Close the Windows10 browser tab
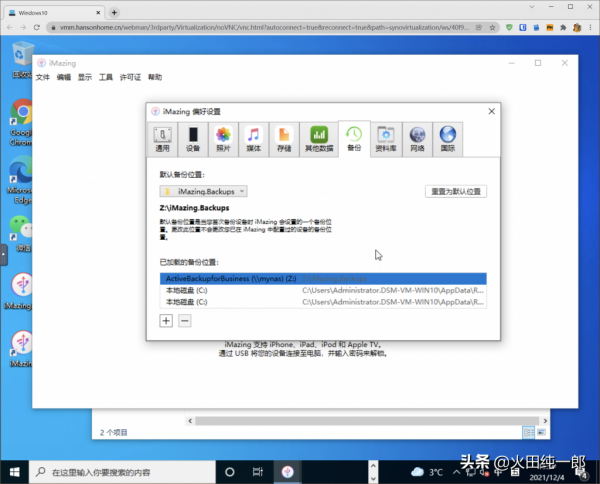This screenshot has width=600, height=484. coord(98,13)
